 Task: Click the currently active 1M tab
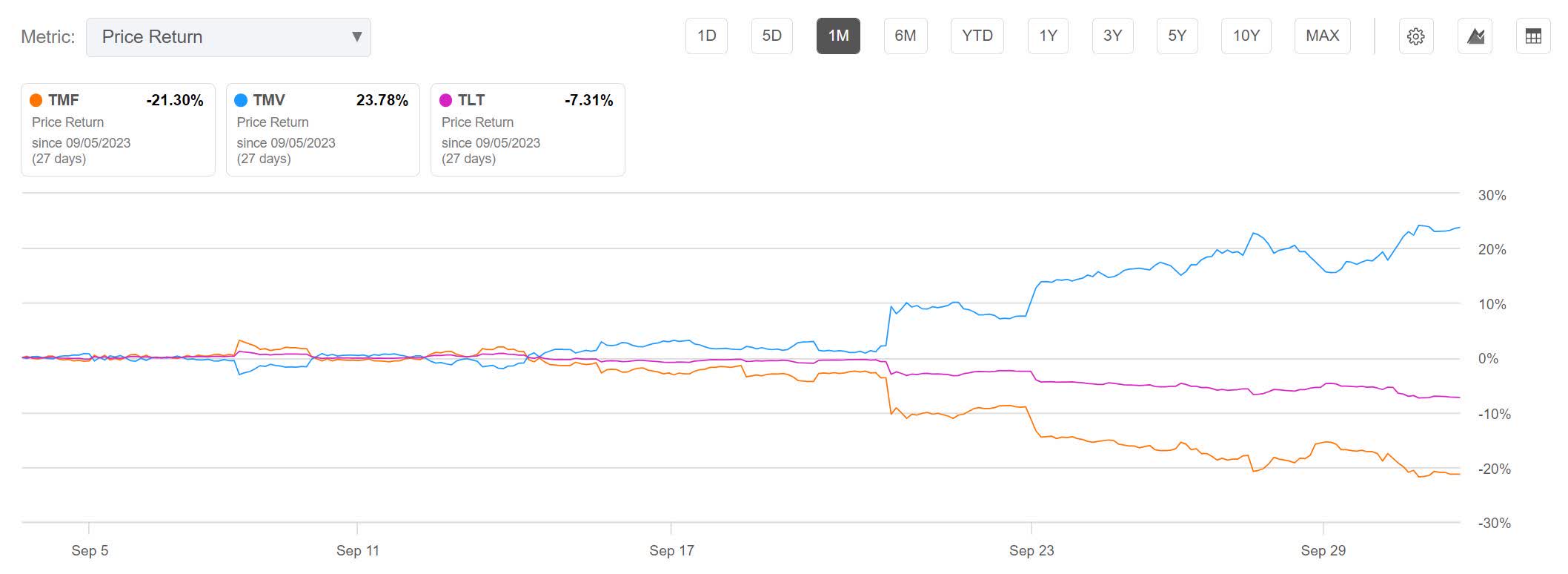(840, 36)
